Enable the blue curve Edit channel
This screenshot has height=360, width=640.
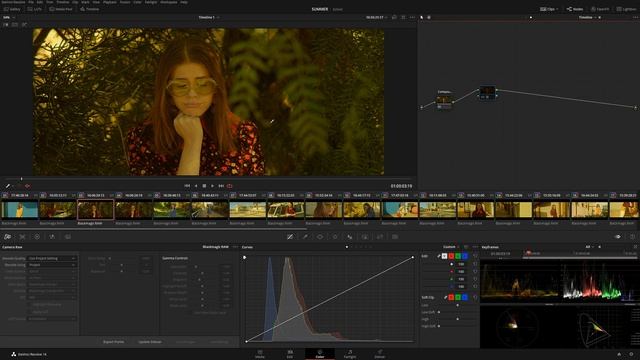(x=465, y=256)
